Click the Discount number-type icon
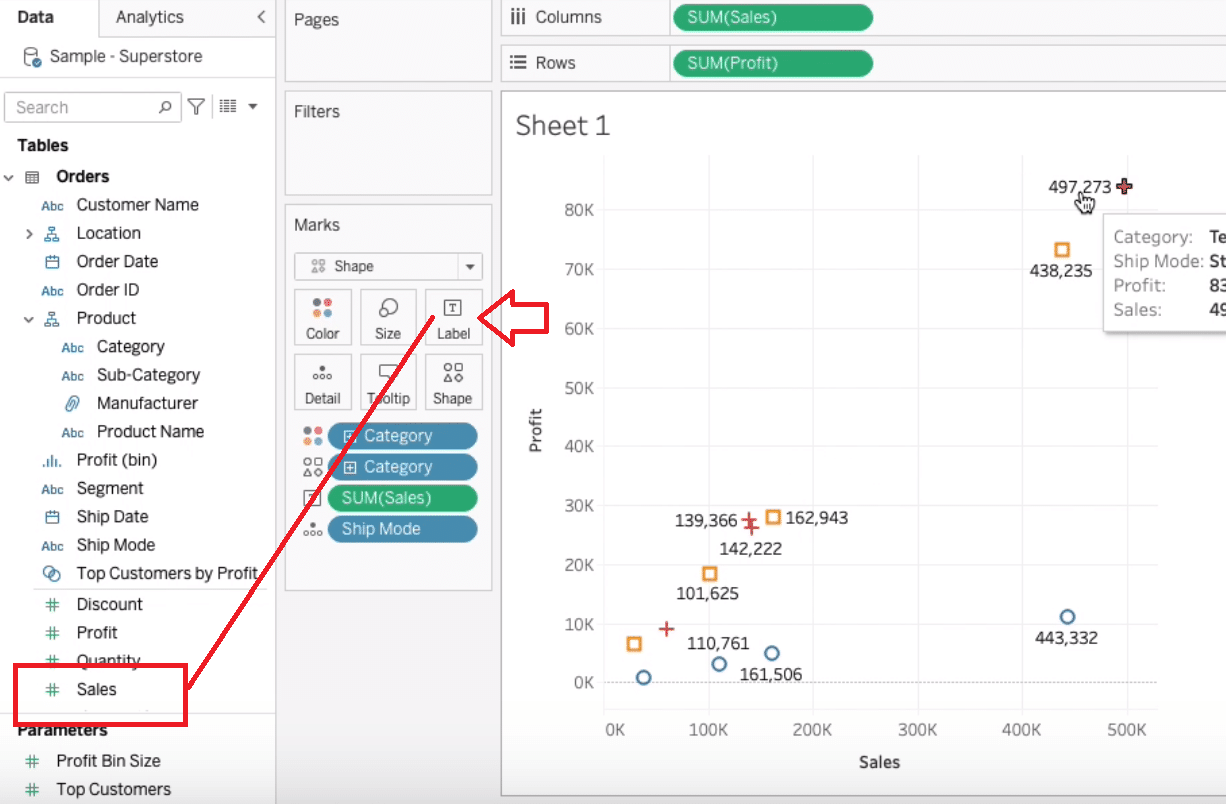Viewport: 1226px width, 804px height. tap(52, 605)
